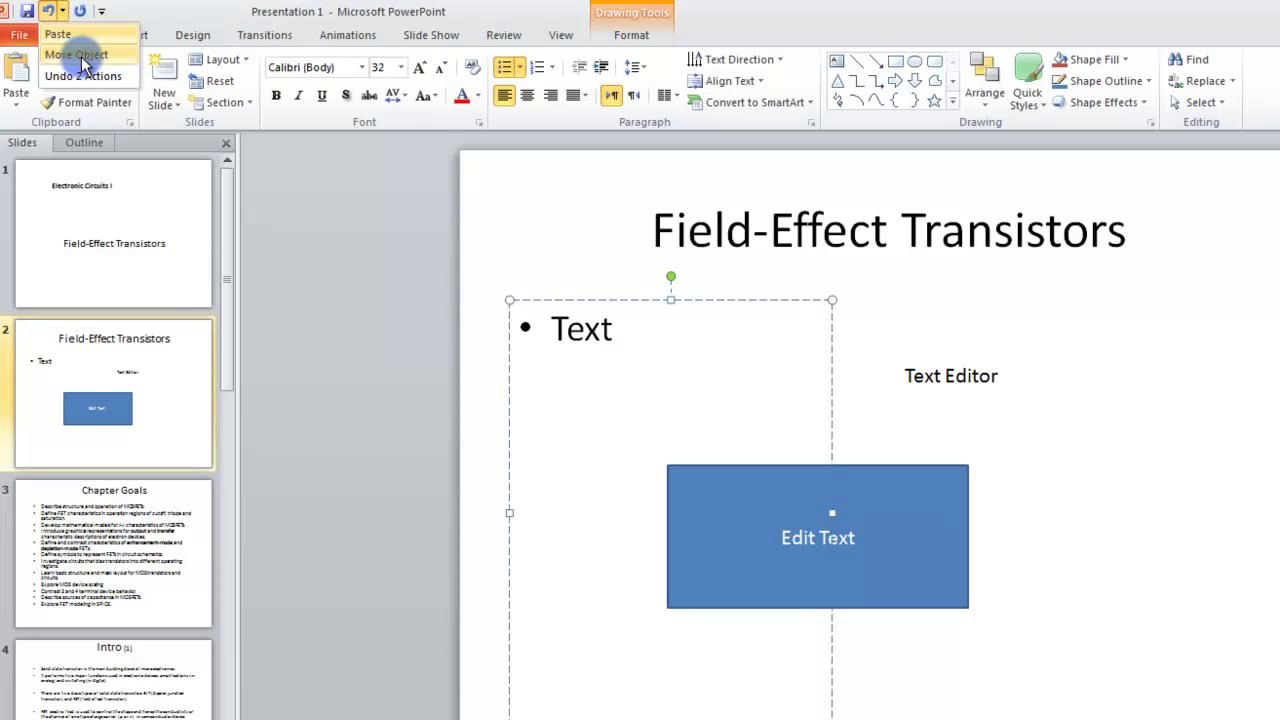Toggle Justify text alignment
This screenshot has width=1280, height=720.
click(573, 96)
